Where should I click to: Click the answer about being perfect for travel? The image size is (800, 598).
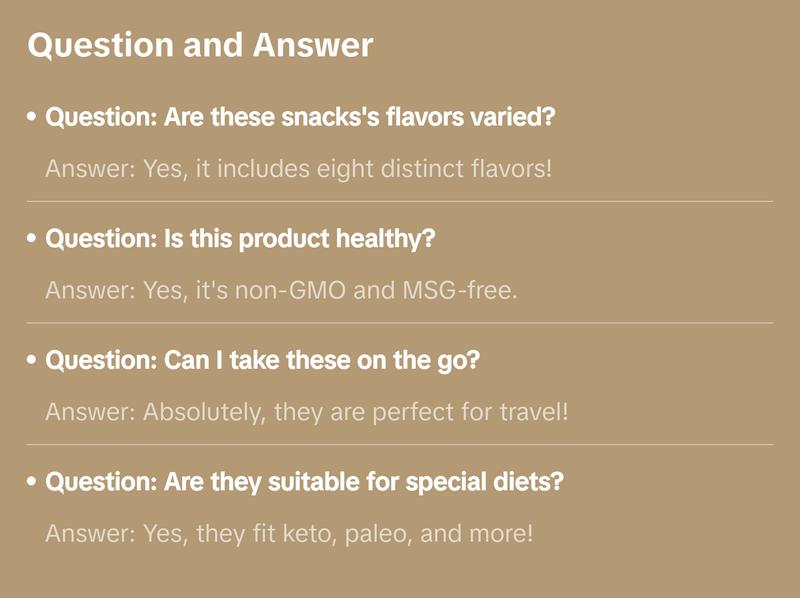[306, 411]
